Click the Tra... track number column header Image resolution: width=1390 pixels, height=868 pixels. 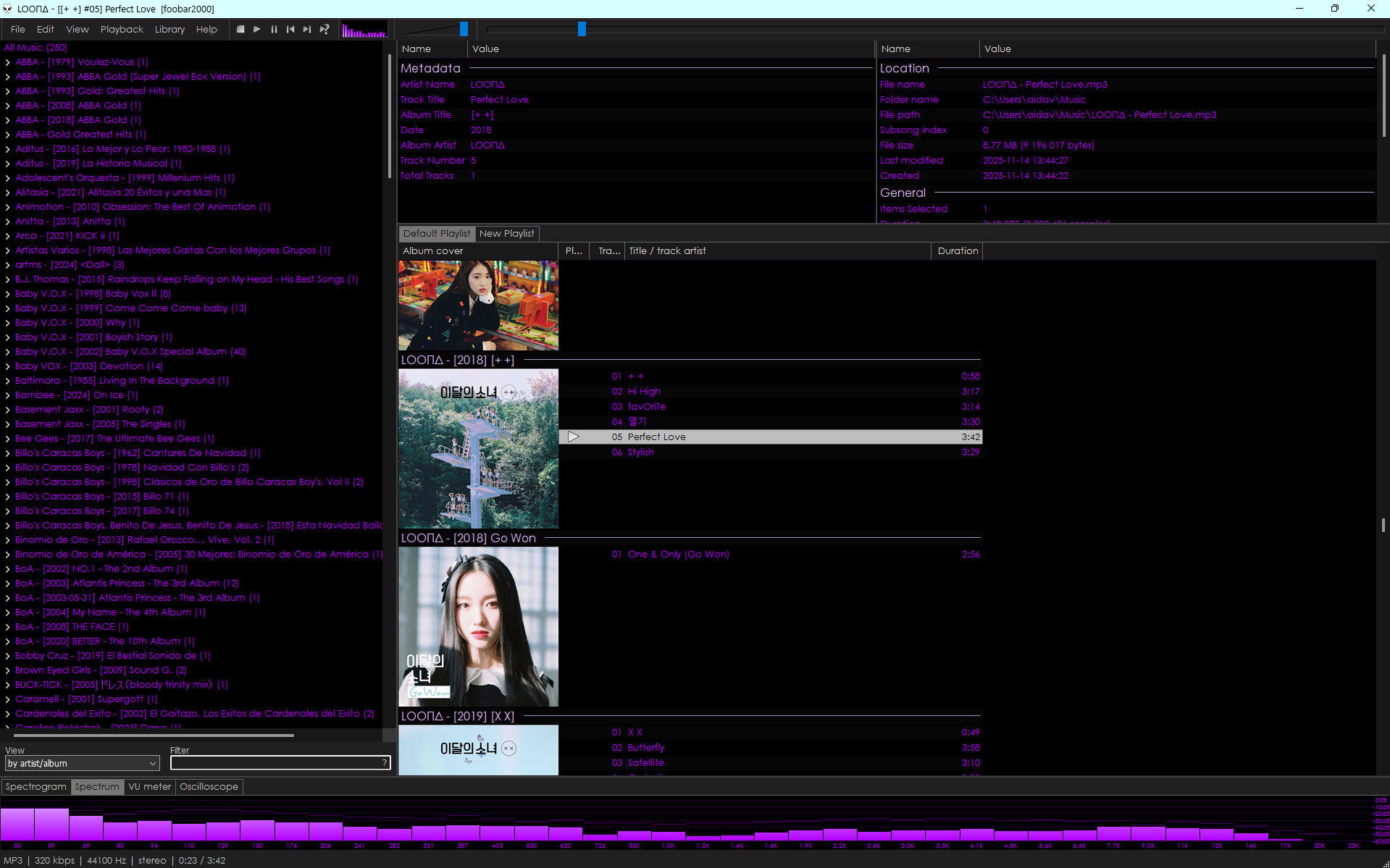pos(608,251)
